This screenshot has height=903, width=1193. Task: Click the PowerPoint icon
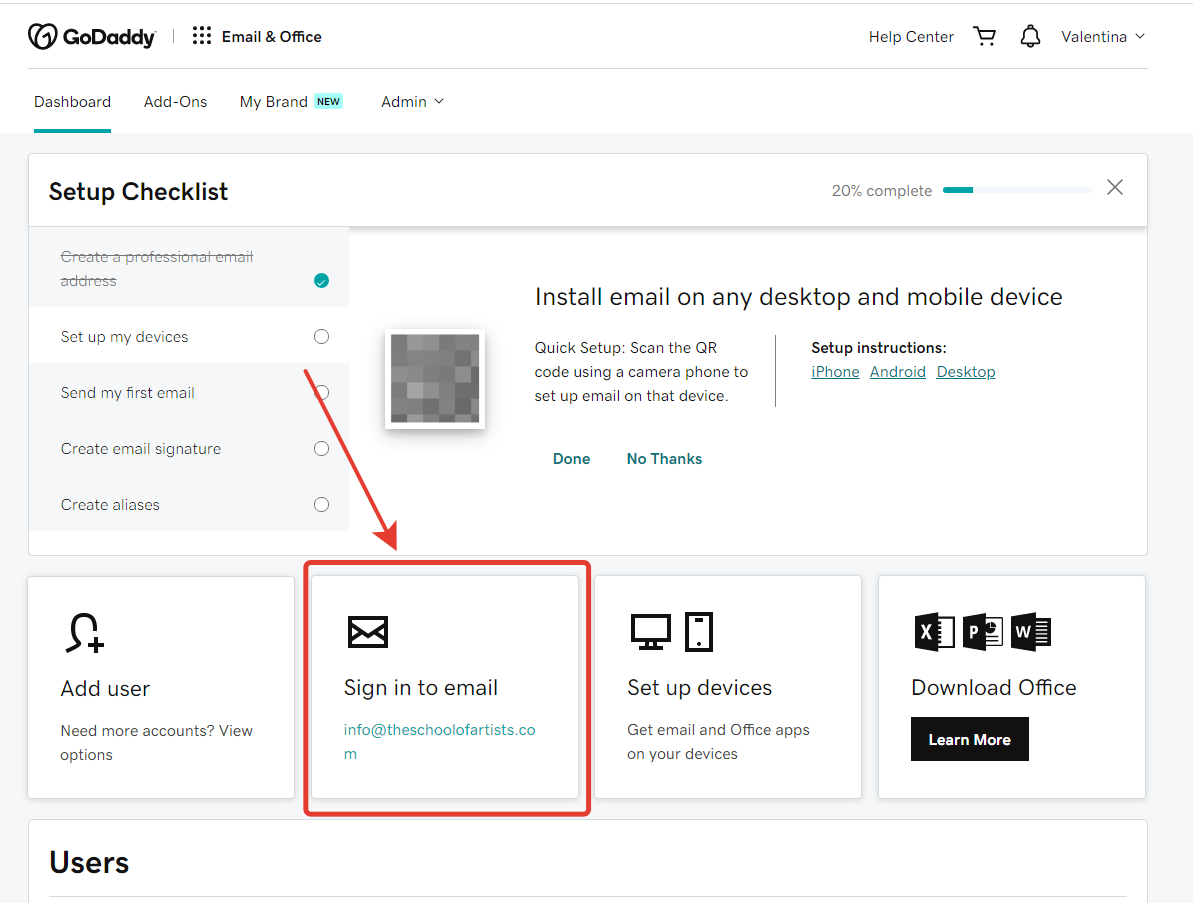click(983, 632)
